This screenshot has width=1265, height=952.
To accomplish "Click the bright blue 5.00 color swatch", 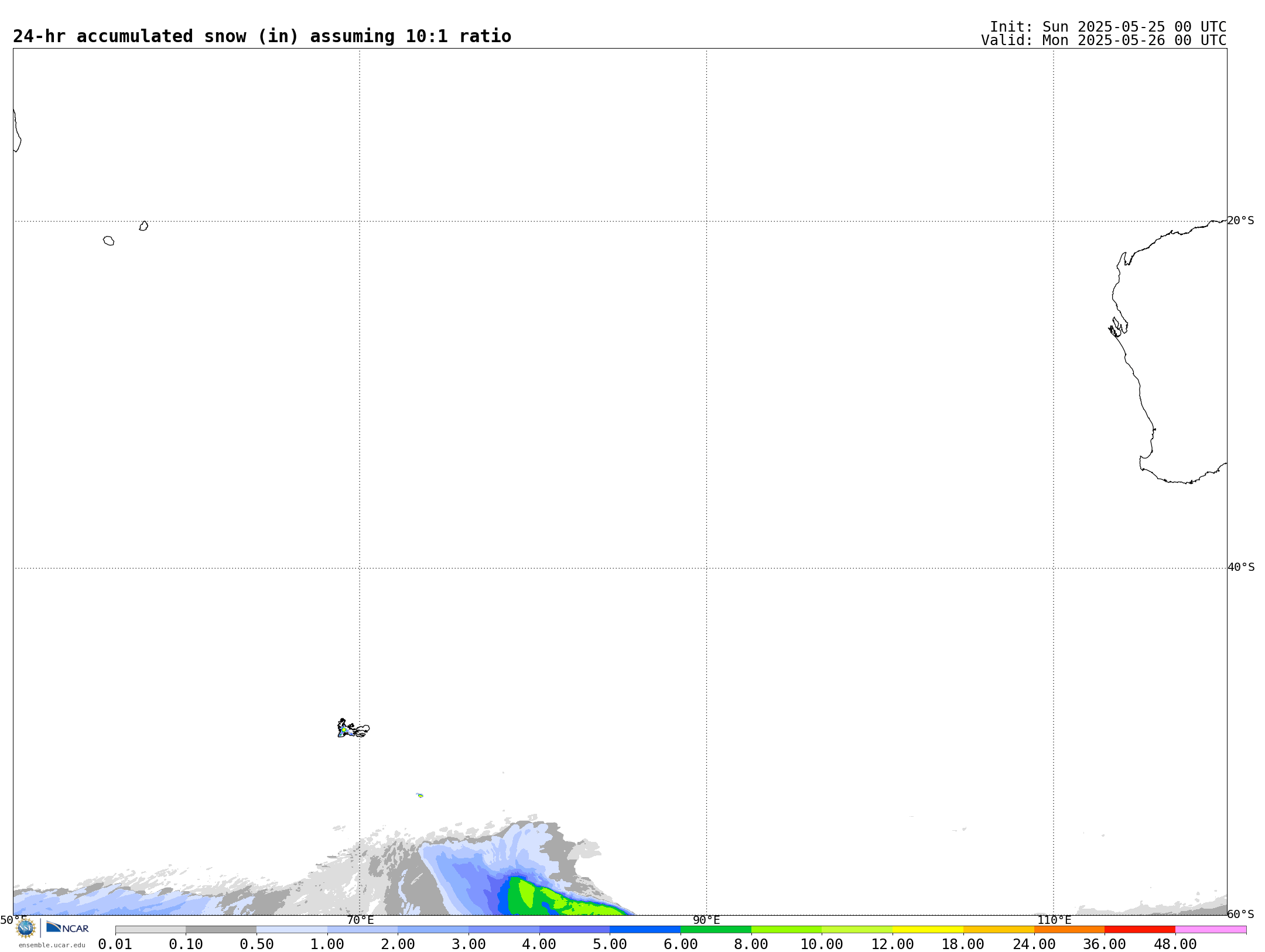I will pyautogui.click(x=645, y=930).
